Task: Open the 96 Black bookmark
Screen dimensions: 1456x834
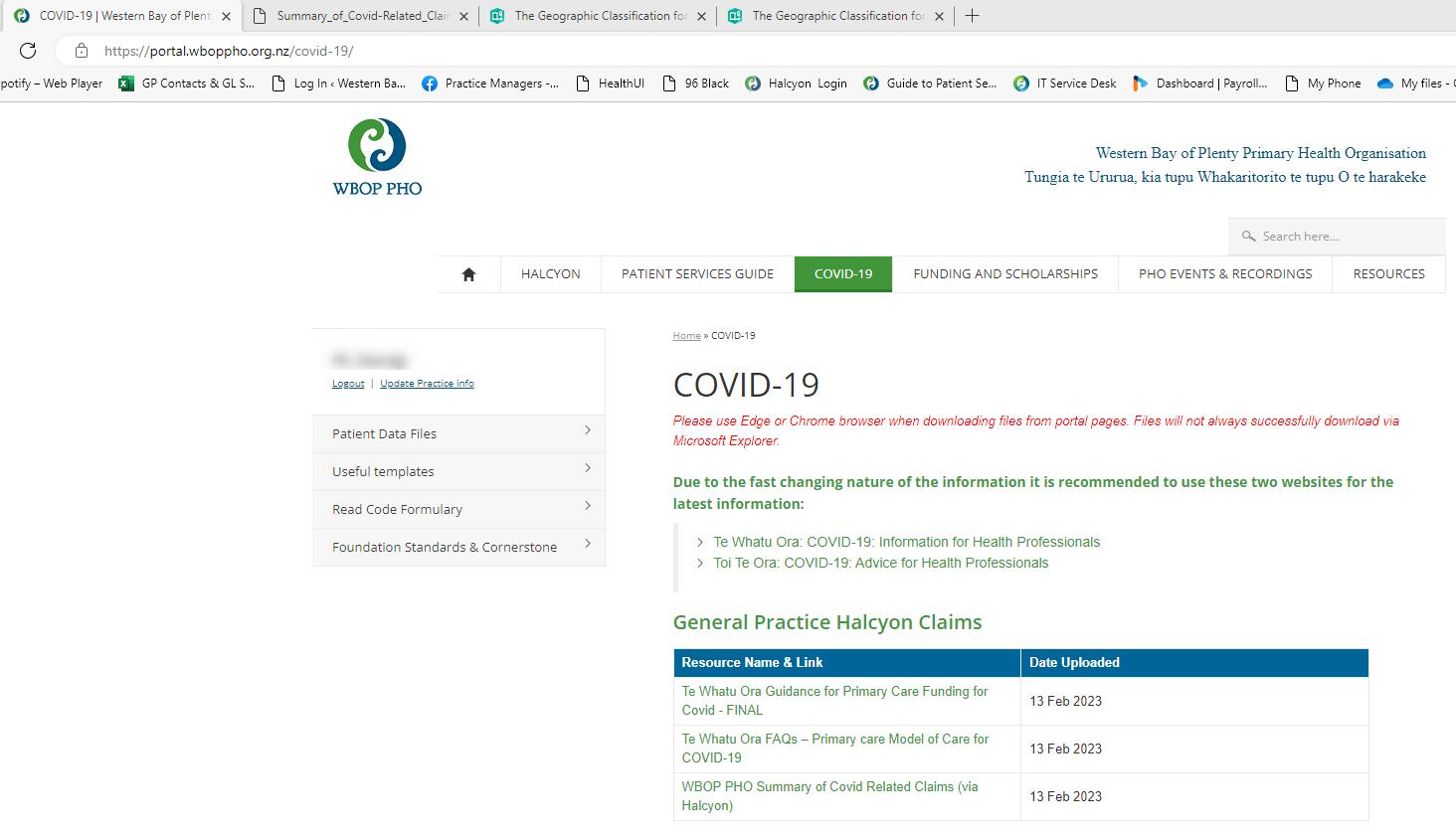Action: (x=695, y=83)
